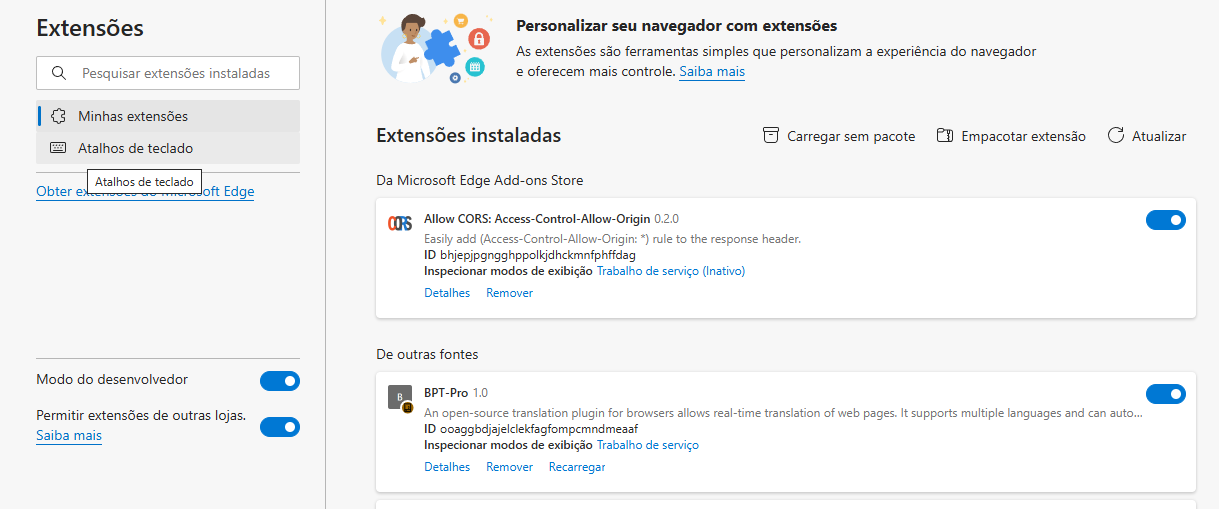Open Trabalho de serviço (Inativo) link

671,271
